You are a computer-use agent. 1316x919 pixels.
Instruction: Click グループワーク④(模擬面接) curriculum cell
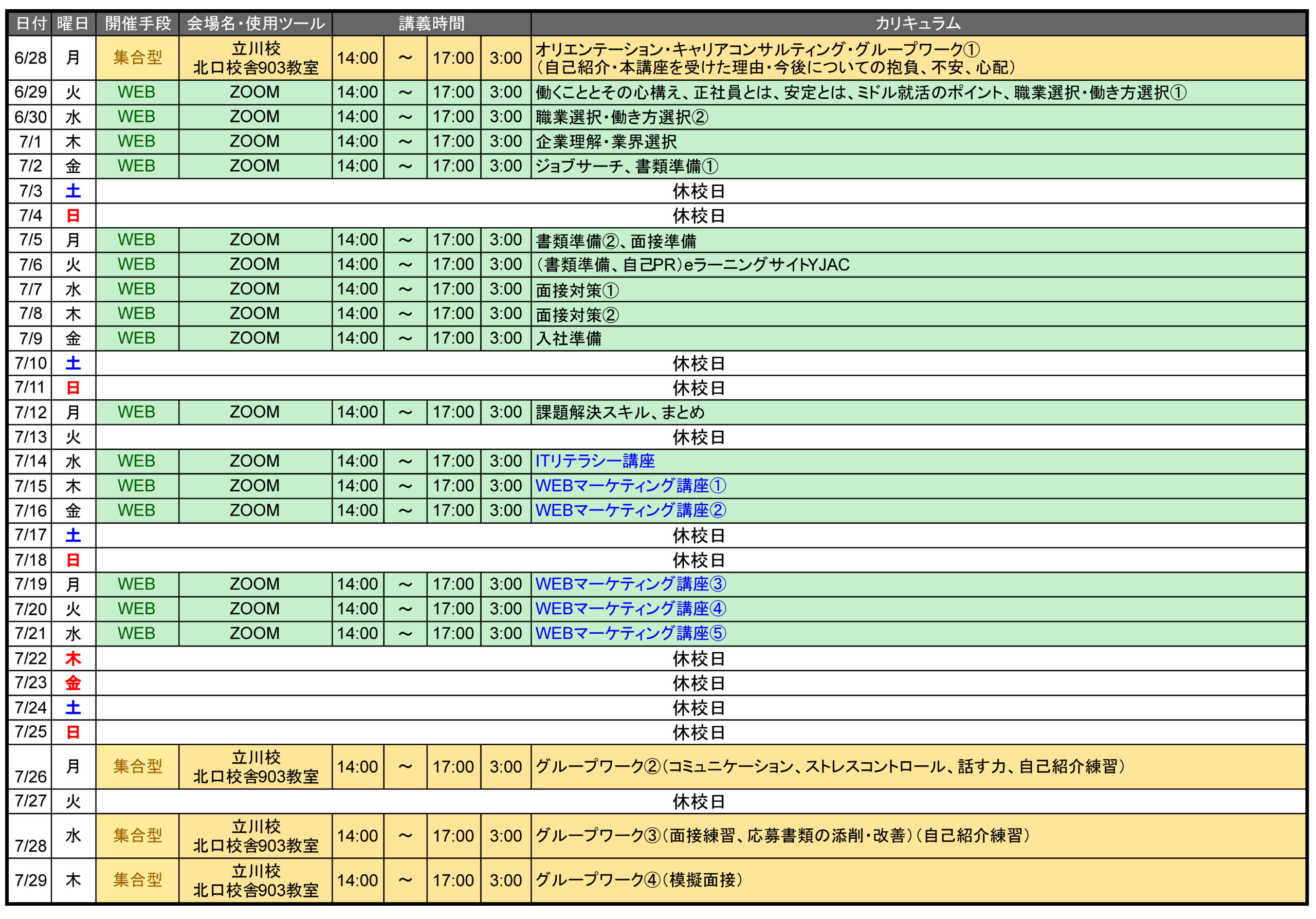[x=918, y=881]
